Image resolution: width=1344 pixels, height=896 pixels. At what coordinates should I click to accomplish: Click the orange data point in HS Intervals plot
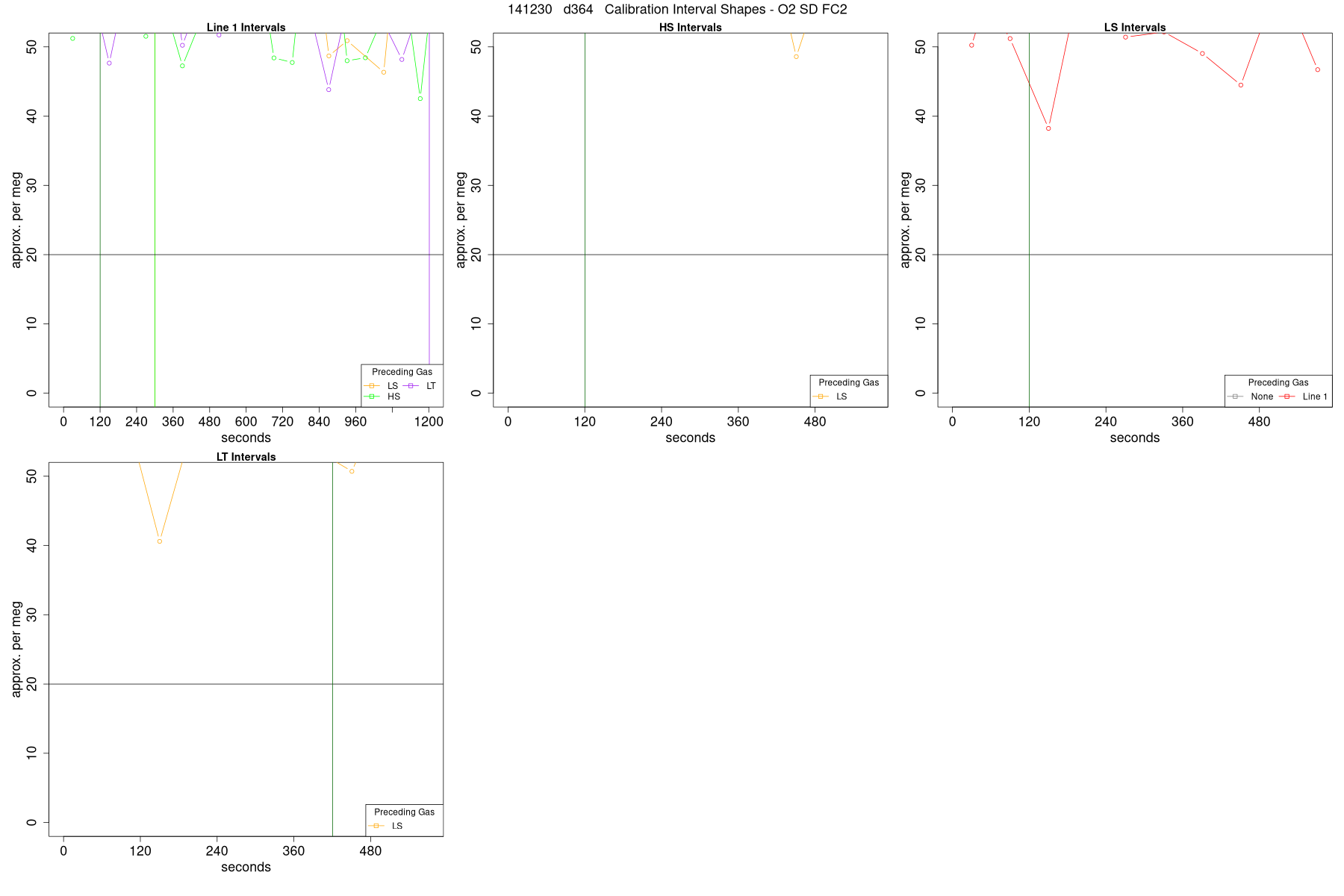click(796, 57)
